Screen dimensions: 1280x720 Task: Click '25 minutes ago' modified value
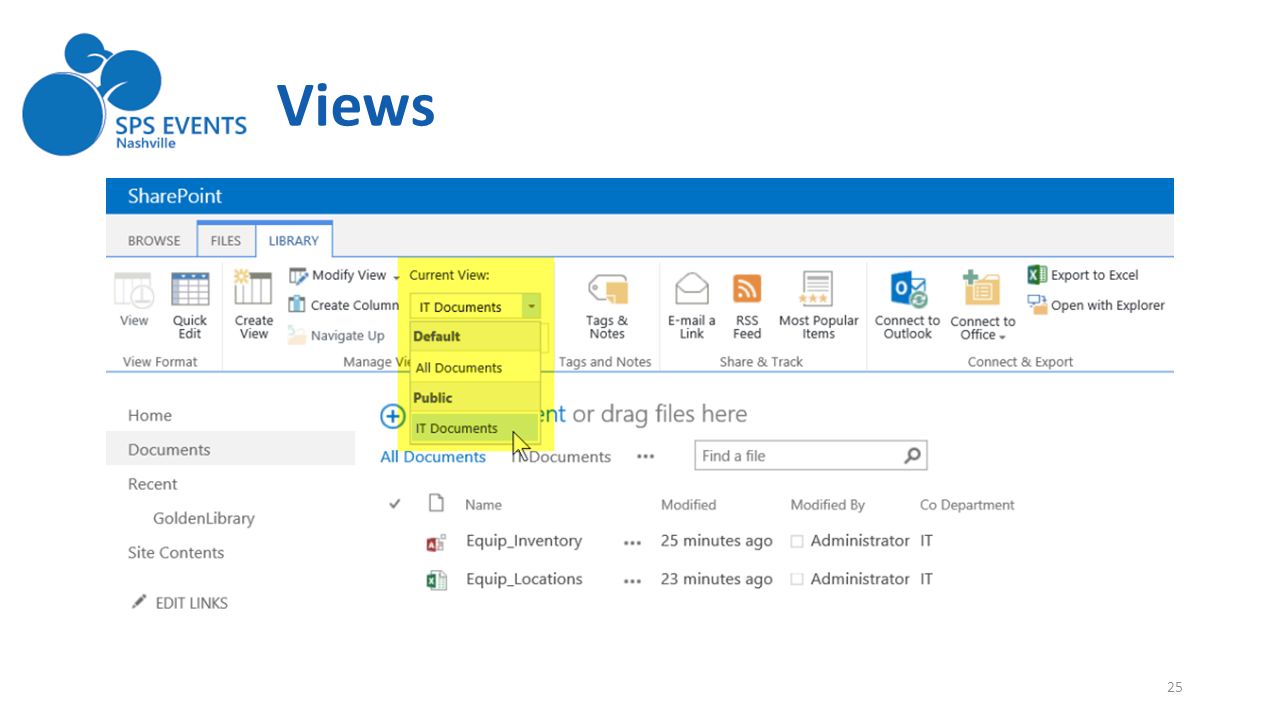point(717,541)
